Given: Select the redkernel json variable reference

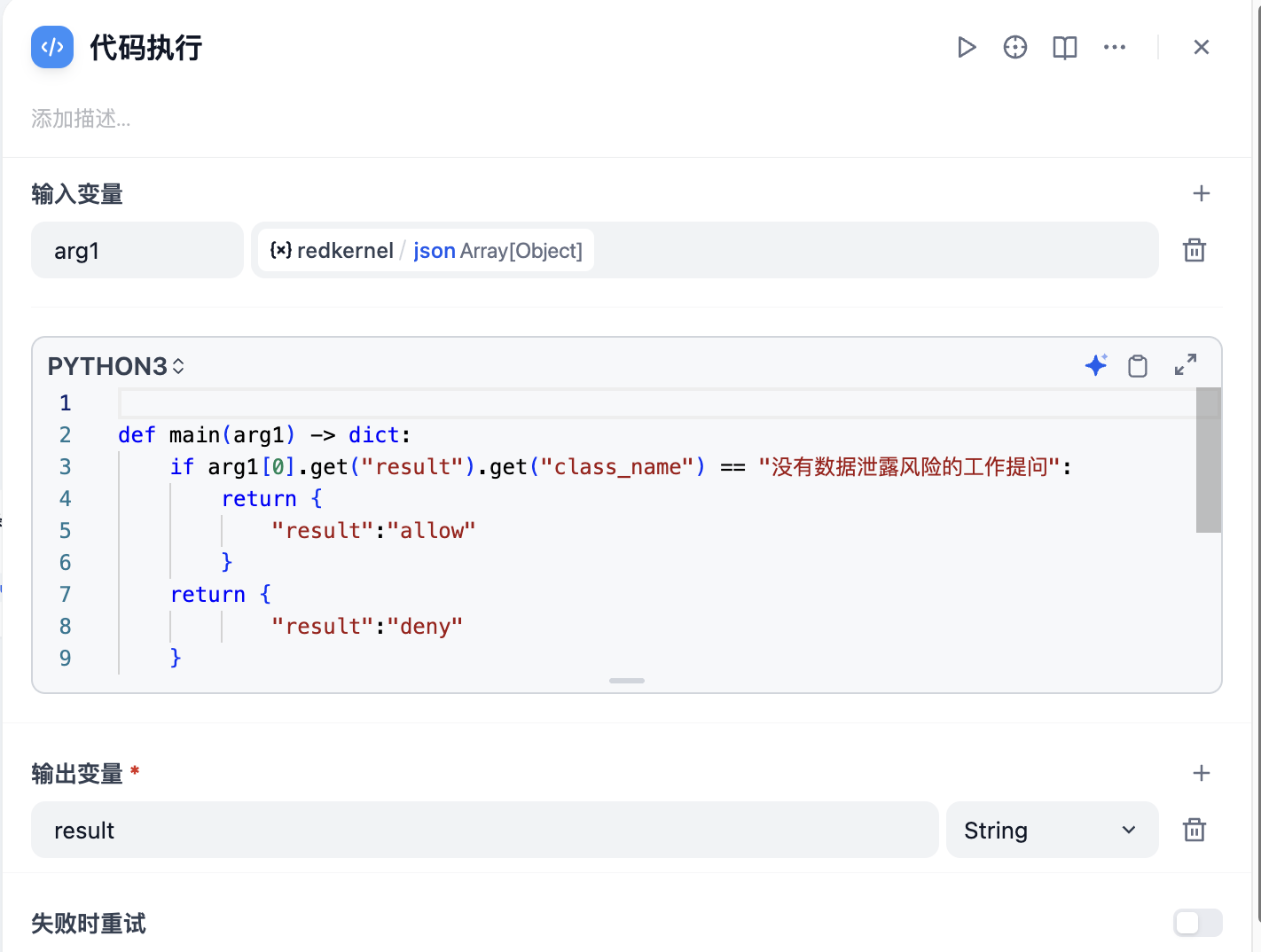Looking at the screenshot, I should pyautogui.click(x=427, y=251).
